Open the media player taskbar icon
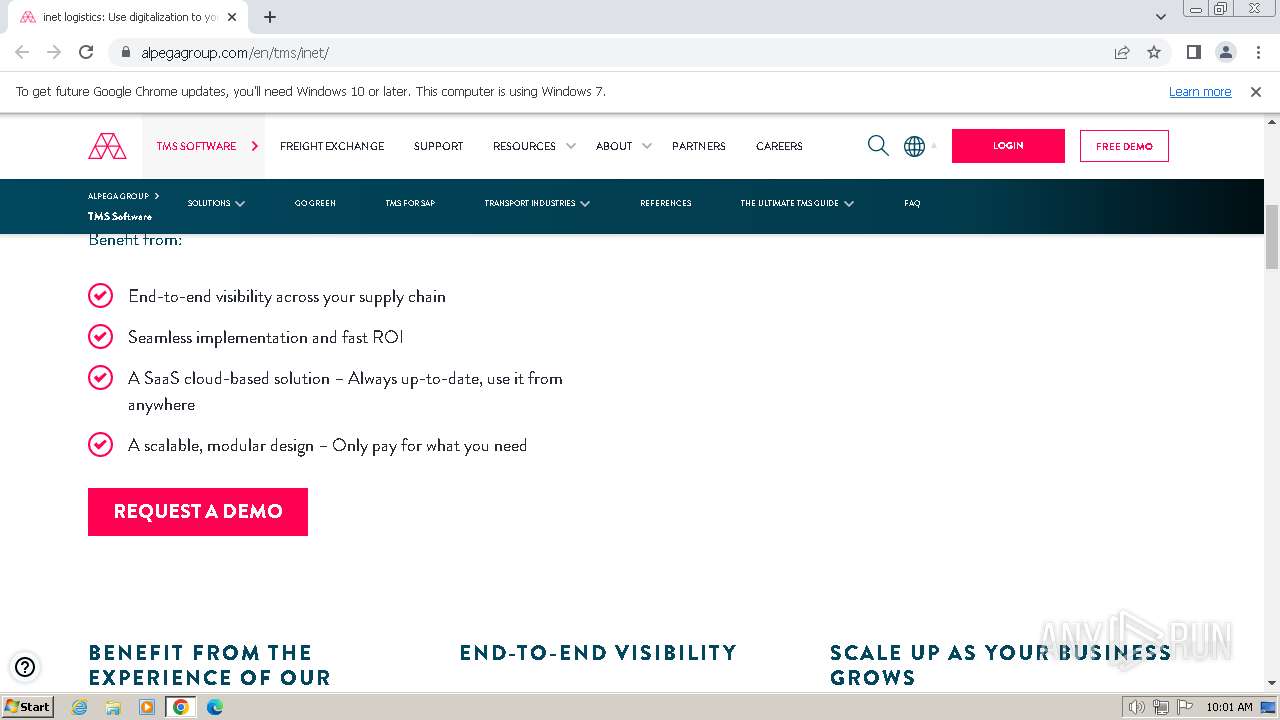The height and width of the screenshot is (720, 1280). (x=147, y=707)
